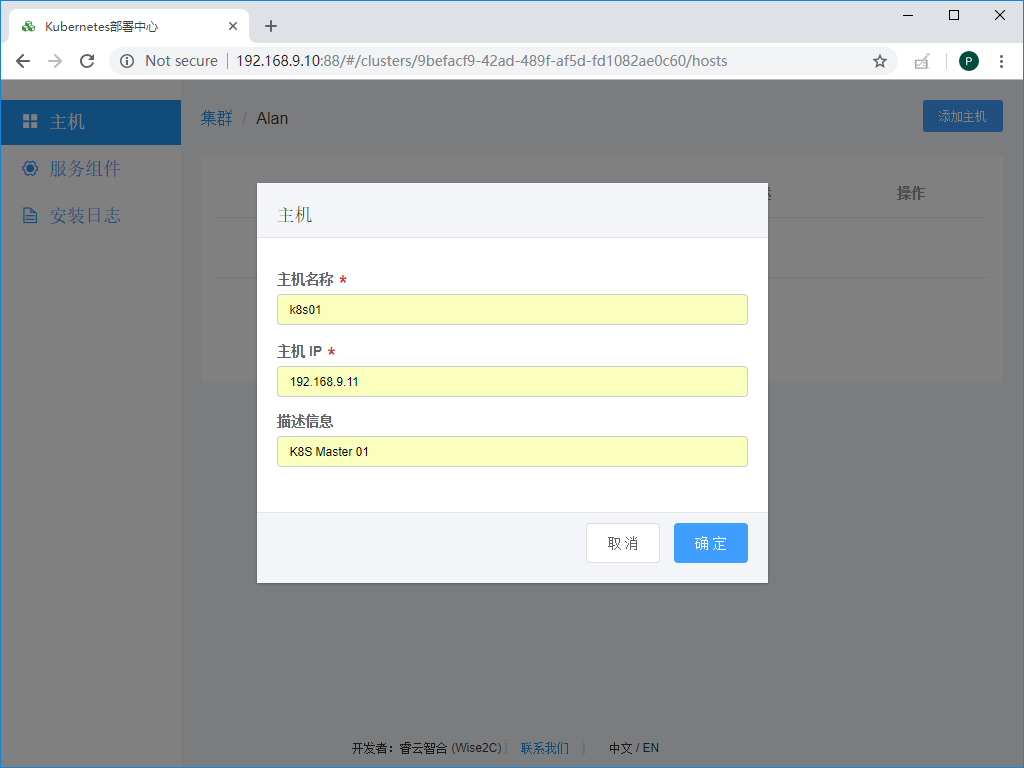Viewport: 1024px width, 768px height.
Task: Switch language by clicking EN
Action: [650, 747]
